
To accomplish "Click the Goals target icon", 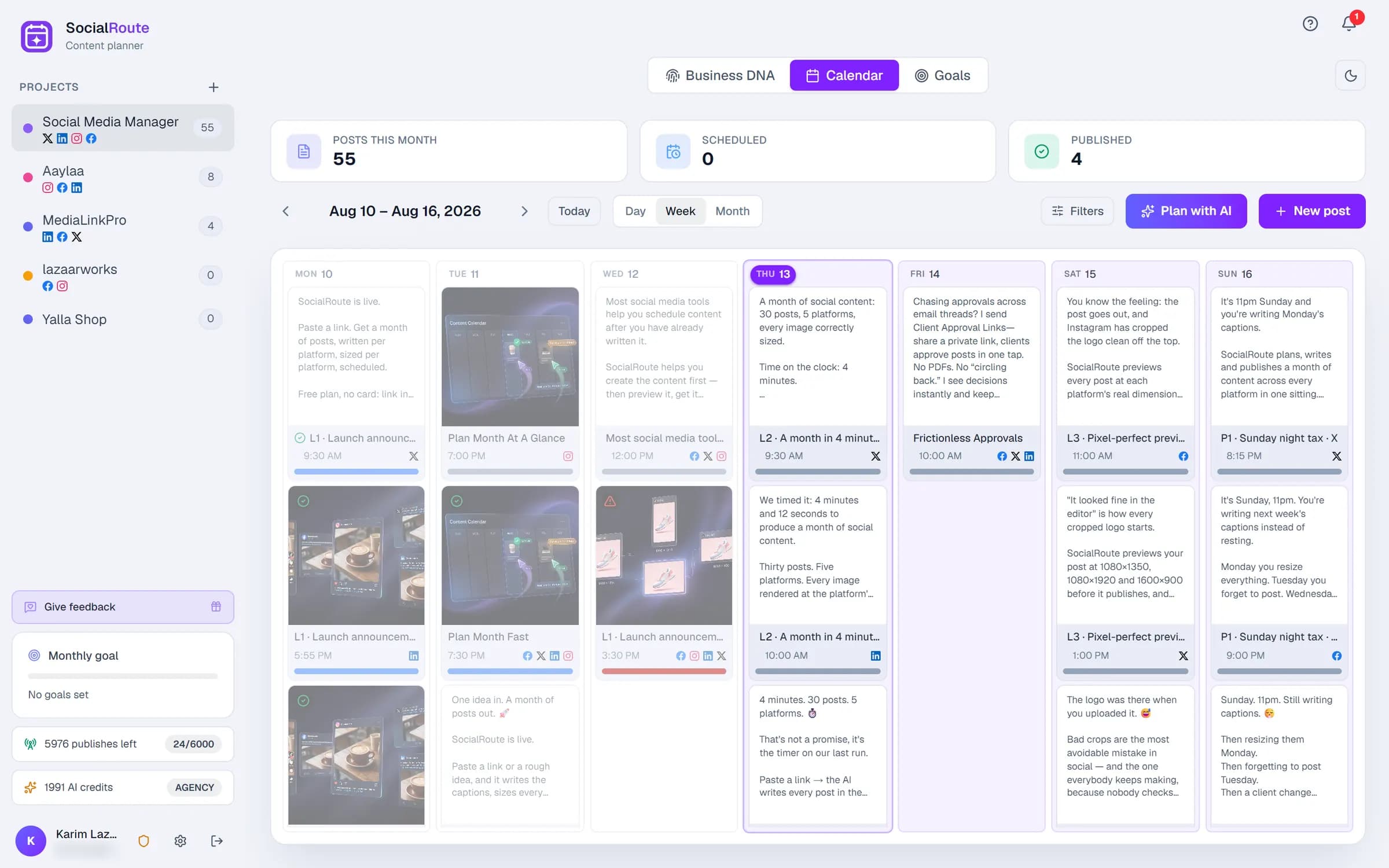I will click(x=921, y=76).
